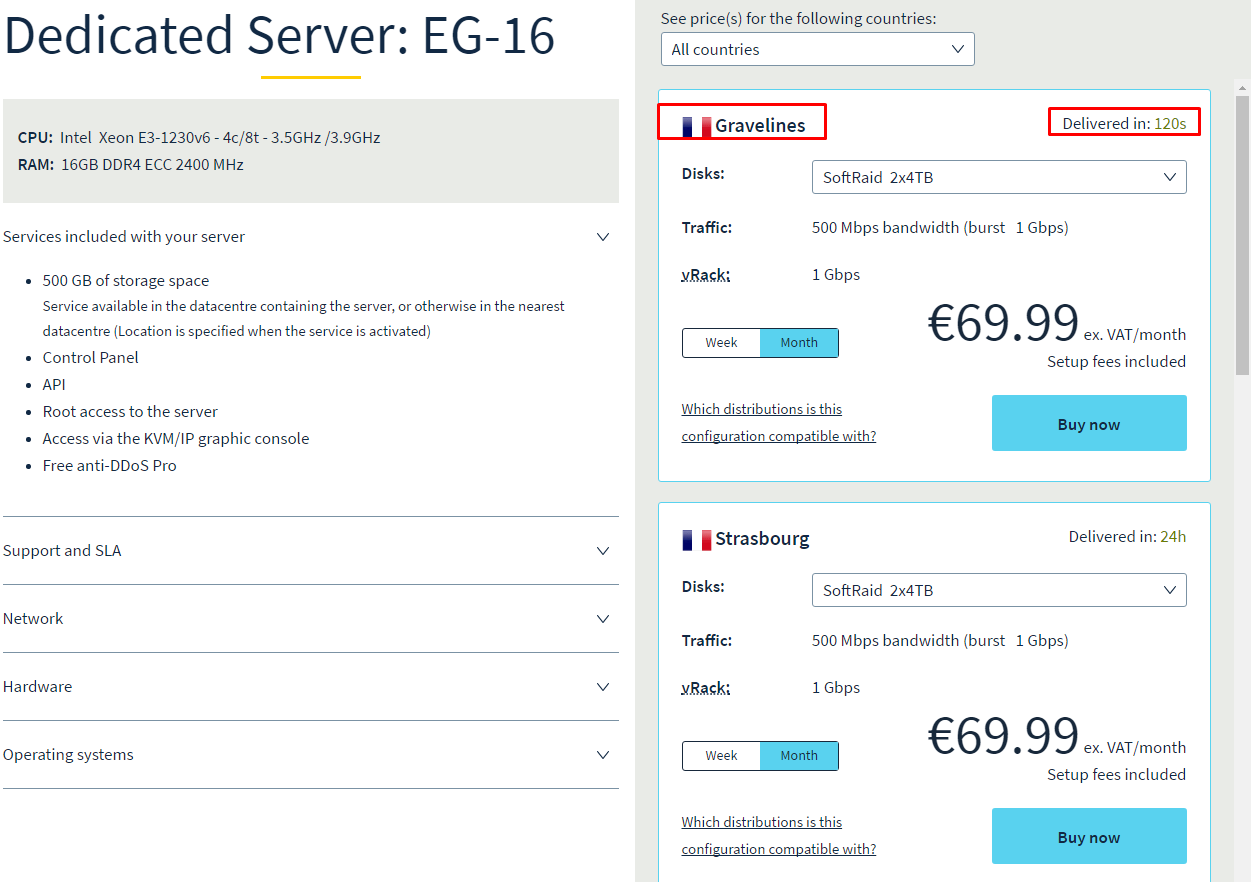Select Week billing for Strasbourg
The width and height of the screenshot is (1257, 882).
coord(721,756)
